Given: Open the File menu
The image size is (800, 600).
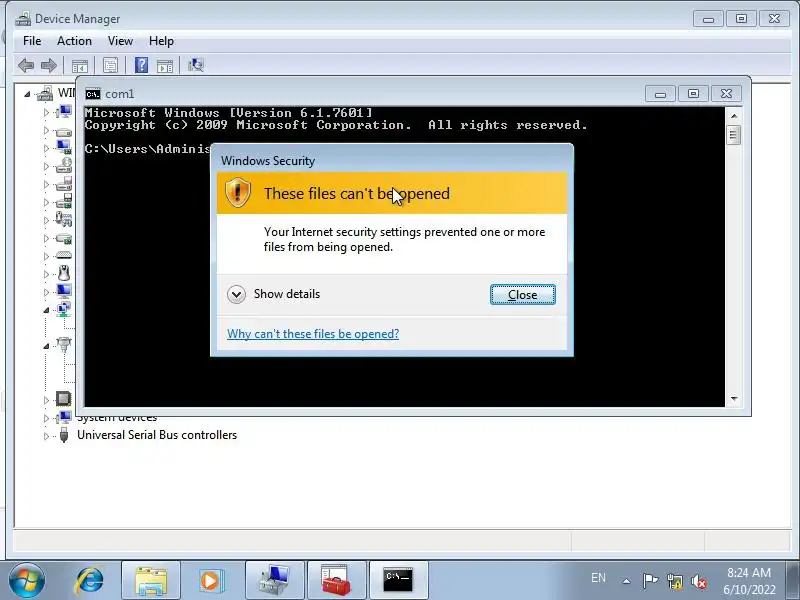Looking at the screenshot, I should coord(32,41).
